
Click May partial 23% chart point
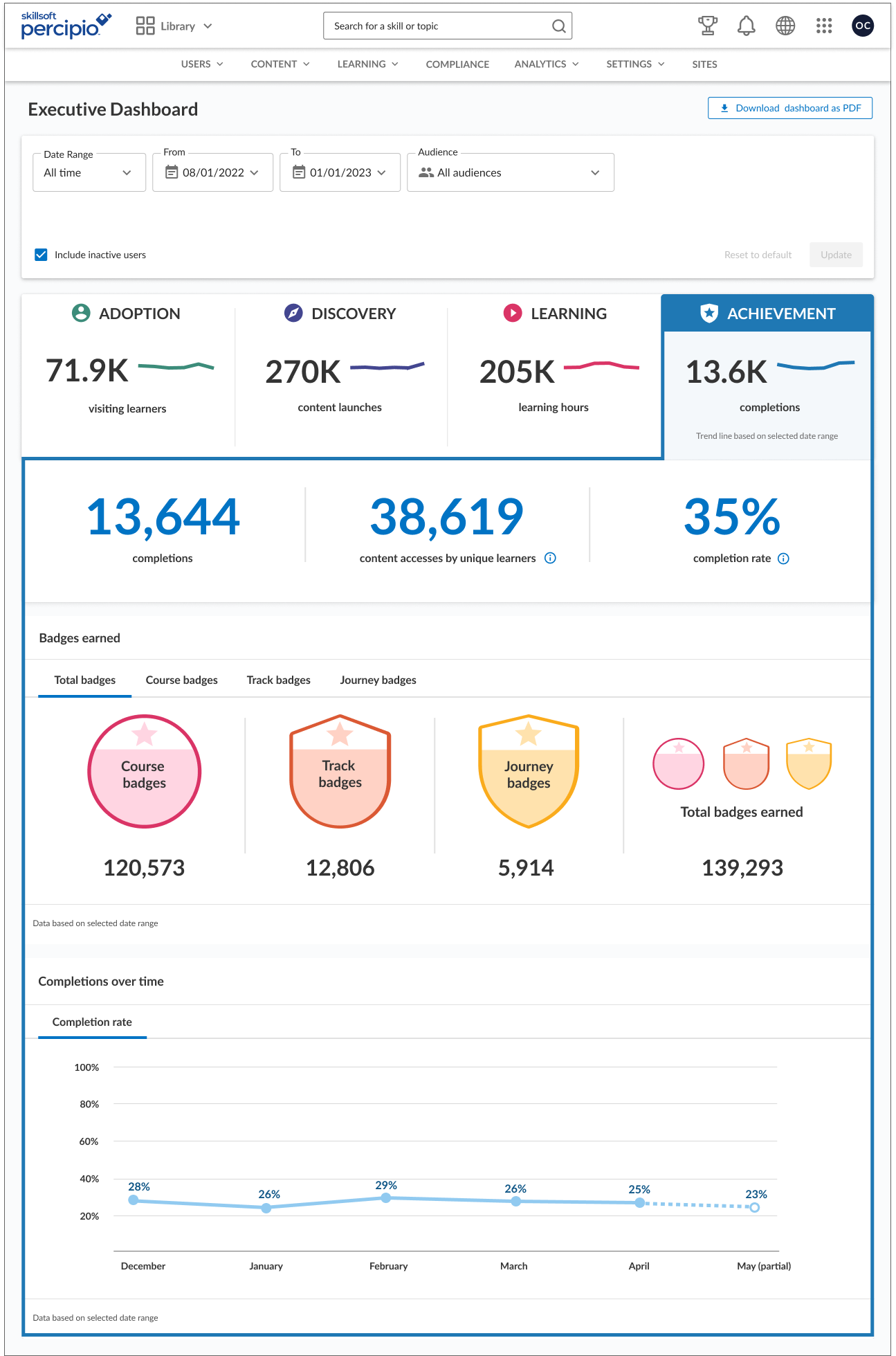(755, 1208)
